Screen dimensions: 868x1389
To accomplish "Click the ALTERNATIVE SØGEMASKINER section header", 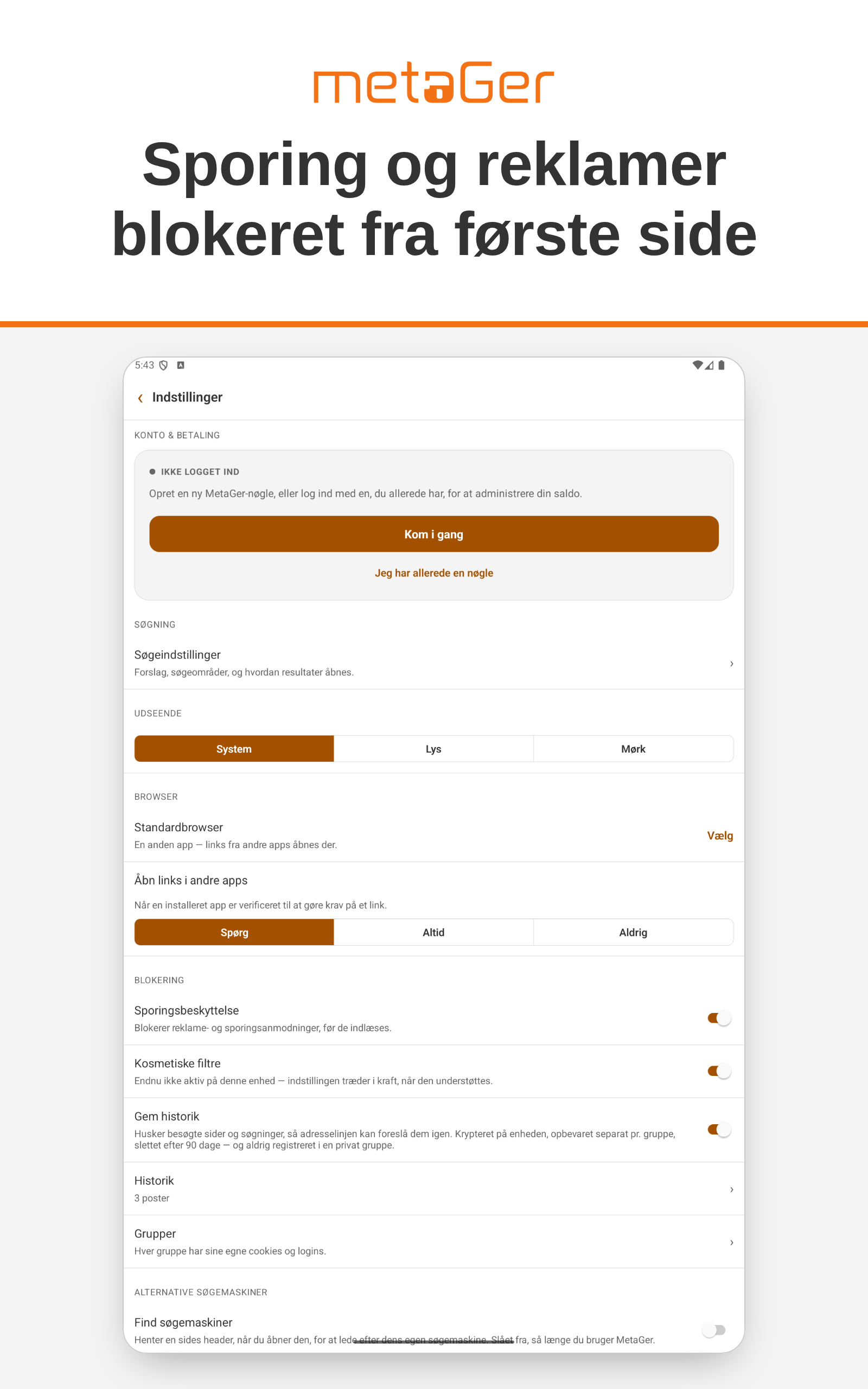I will tap(200, 1292).
